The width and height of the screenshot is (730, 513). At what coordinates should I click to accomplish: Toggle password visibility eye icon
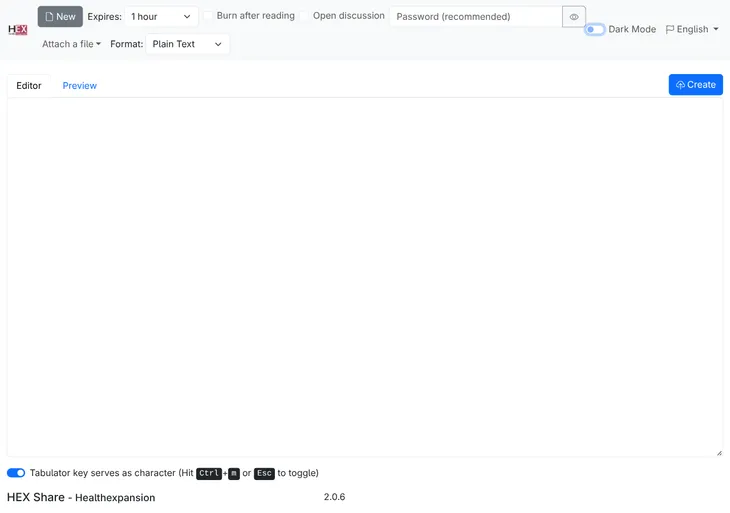[x=574, y=17]
